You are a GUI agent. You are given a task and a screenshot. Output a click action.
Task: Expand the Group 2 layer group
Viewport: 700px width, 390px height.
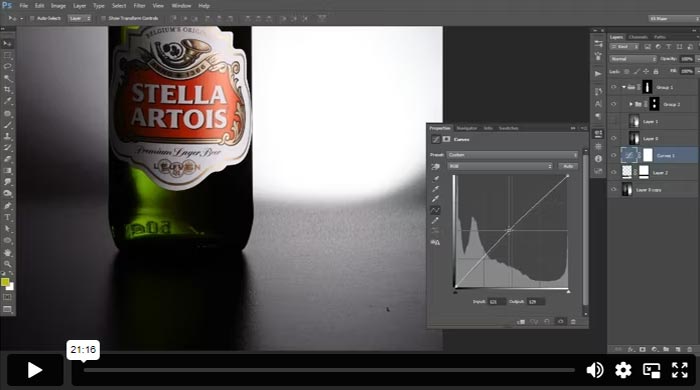point(631,104)
